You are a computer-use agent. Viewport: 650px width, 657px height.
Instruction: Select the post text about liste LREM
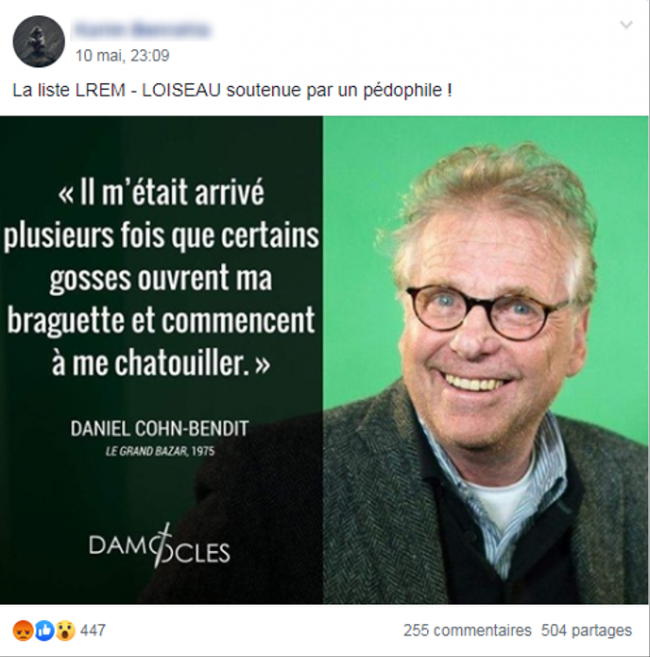[232, 90]
